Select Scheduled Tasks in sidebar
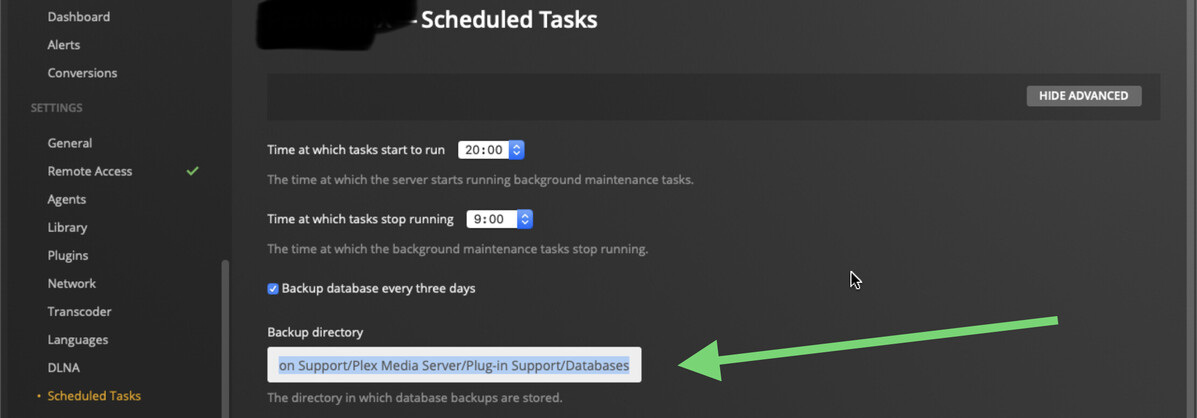 point(94,396)
